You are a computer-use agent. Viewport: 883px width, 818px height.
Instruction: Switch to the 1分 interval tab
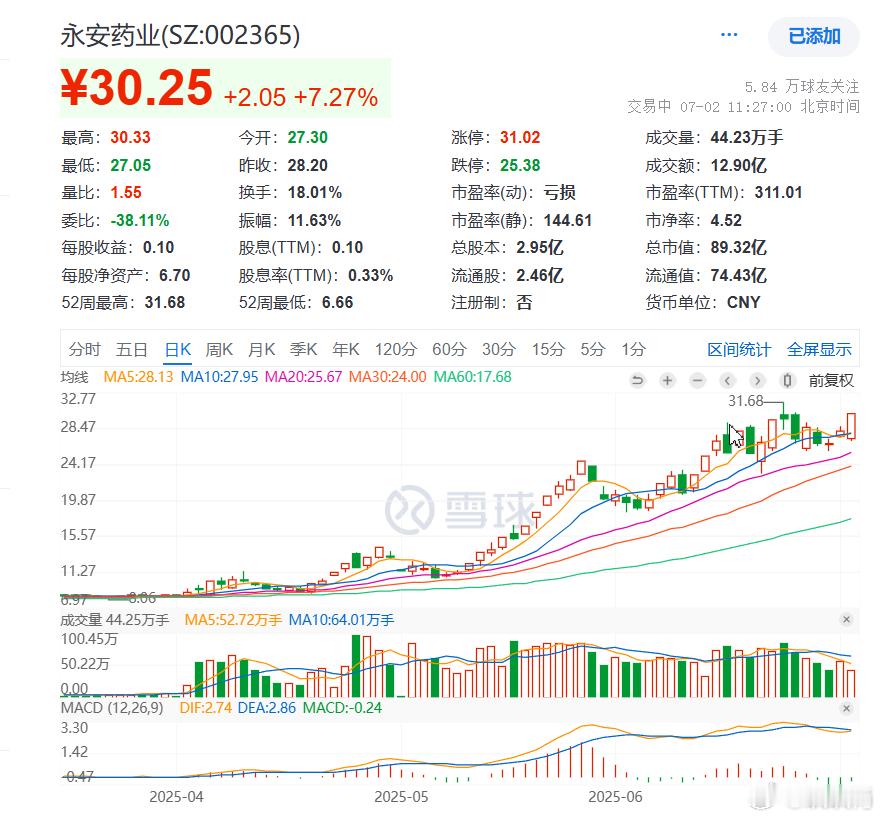pyautogui.click(x=634, y=350)
